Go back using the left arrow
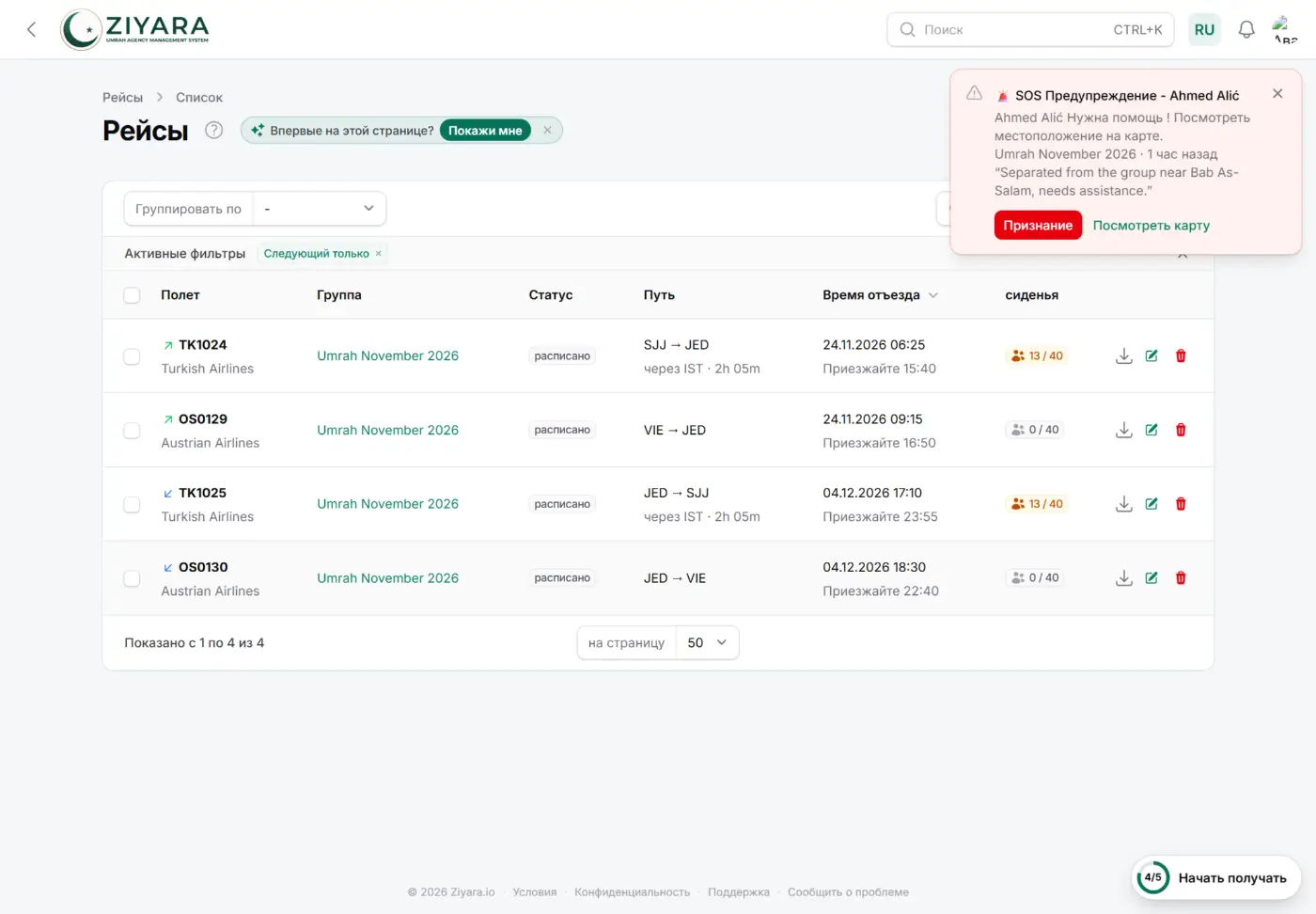 (x=31, y=29)
